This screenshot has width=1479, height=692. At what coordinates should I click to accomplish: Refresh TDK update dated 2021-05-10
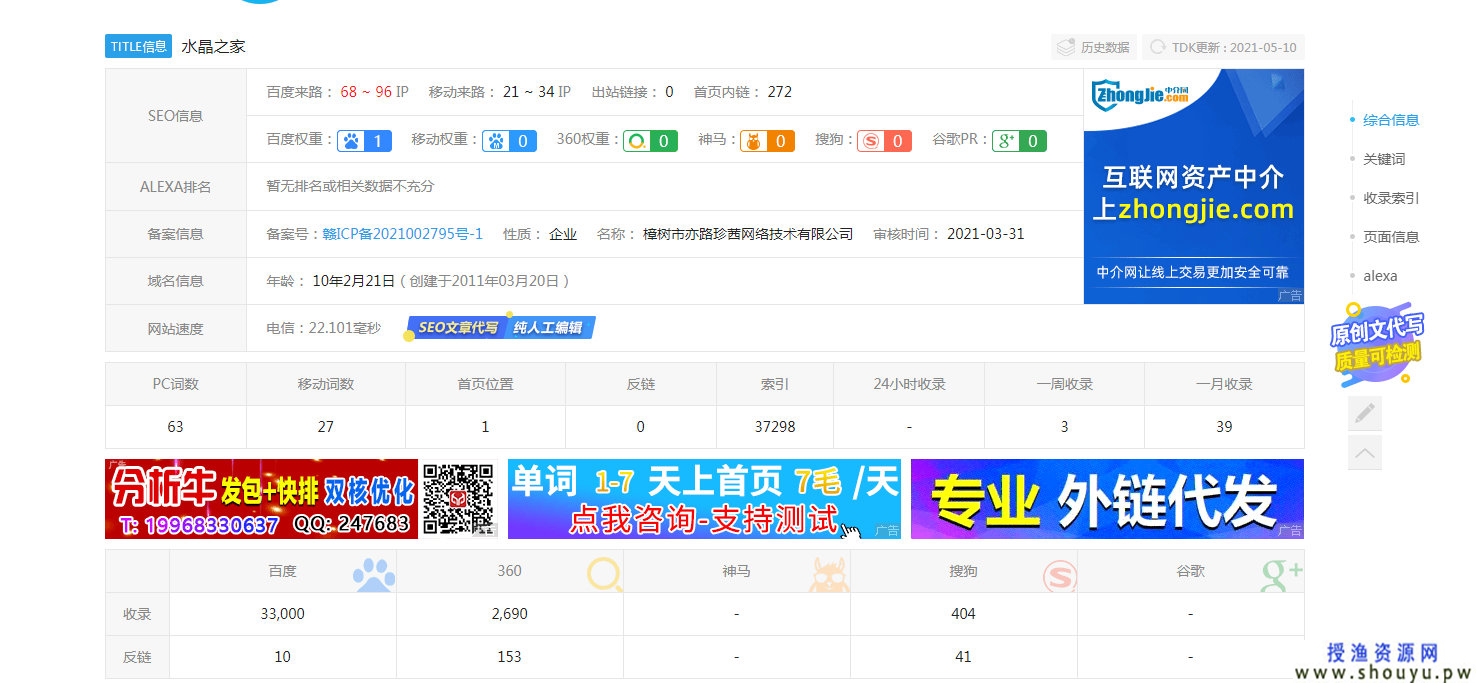coord(1223,47)
